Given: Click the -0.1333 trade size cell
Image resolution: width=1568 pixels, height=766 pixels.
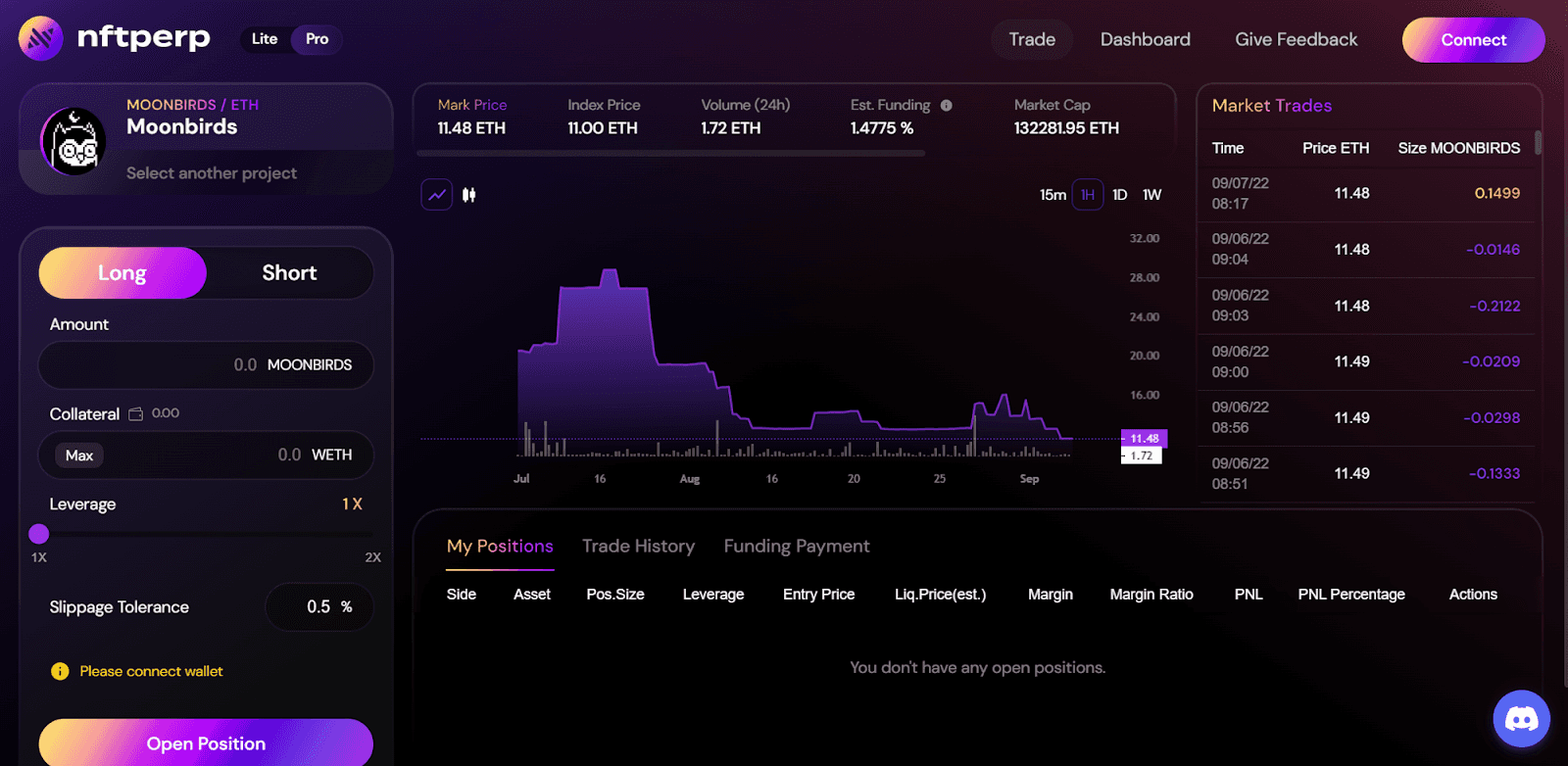Looking at the screenshot, I should coord(1494,474).
